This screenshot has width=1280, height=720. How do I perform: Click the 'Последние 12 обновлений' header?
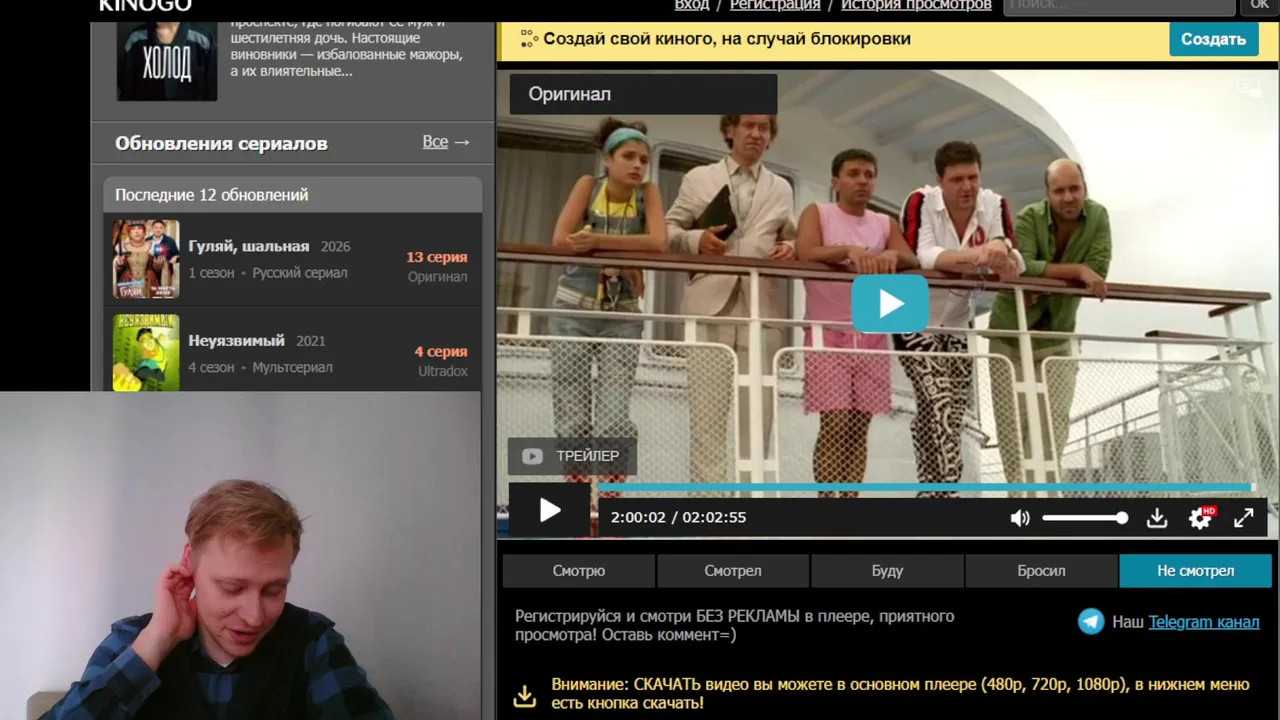click(292, 195)
